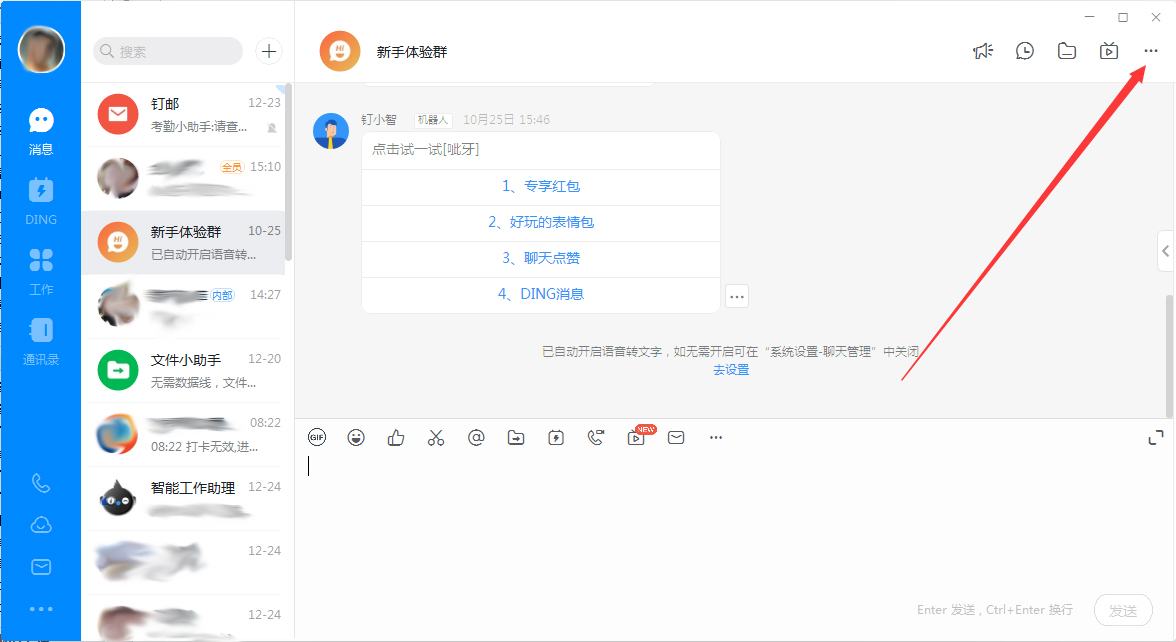Open the group announcement megaphone icon
Viewport: 1176px width, 642px height.
(983, 50)
